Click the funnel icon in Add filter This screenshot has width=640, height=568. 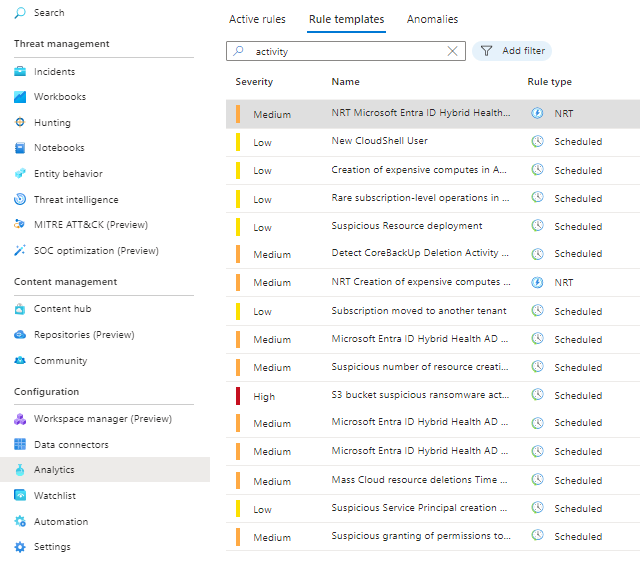[486, 51]
